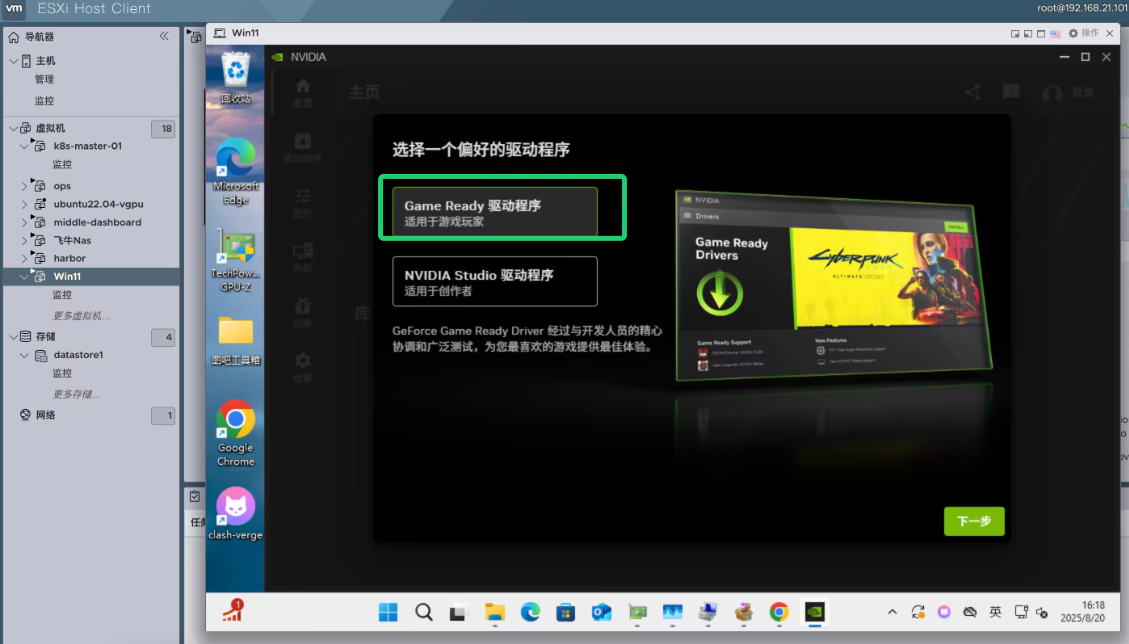Select the 管理 item under 主机
The height and width of the screenshot is (644, 1129).
[x=44, y=79]
